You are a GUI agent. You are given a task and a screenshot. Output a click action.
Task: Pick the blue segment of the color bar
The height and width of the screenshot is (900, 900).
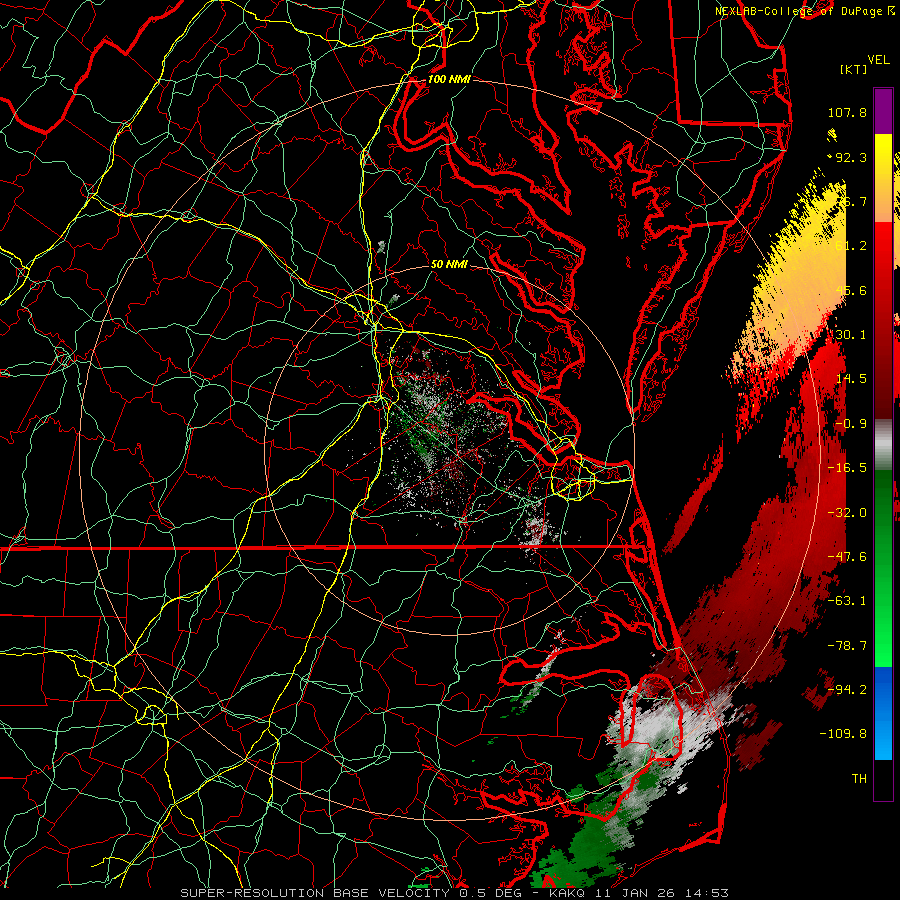883,713
